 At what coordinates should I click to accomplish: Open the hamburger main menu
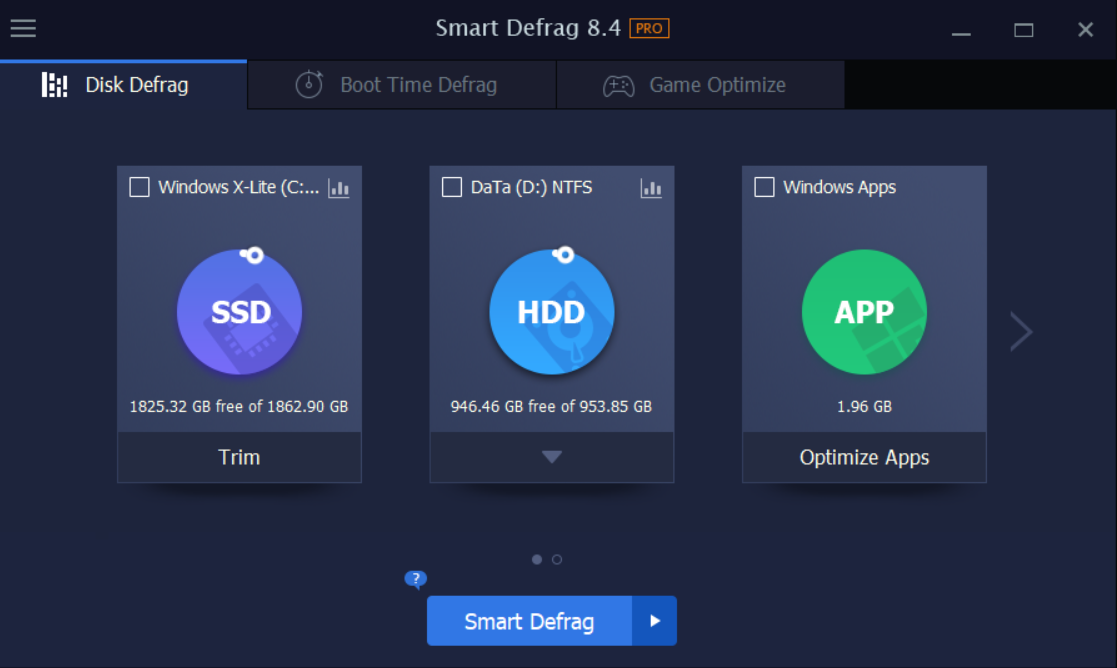click(23, 28)
